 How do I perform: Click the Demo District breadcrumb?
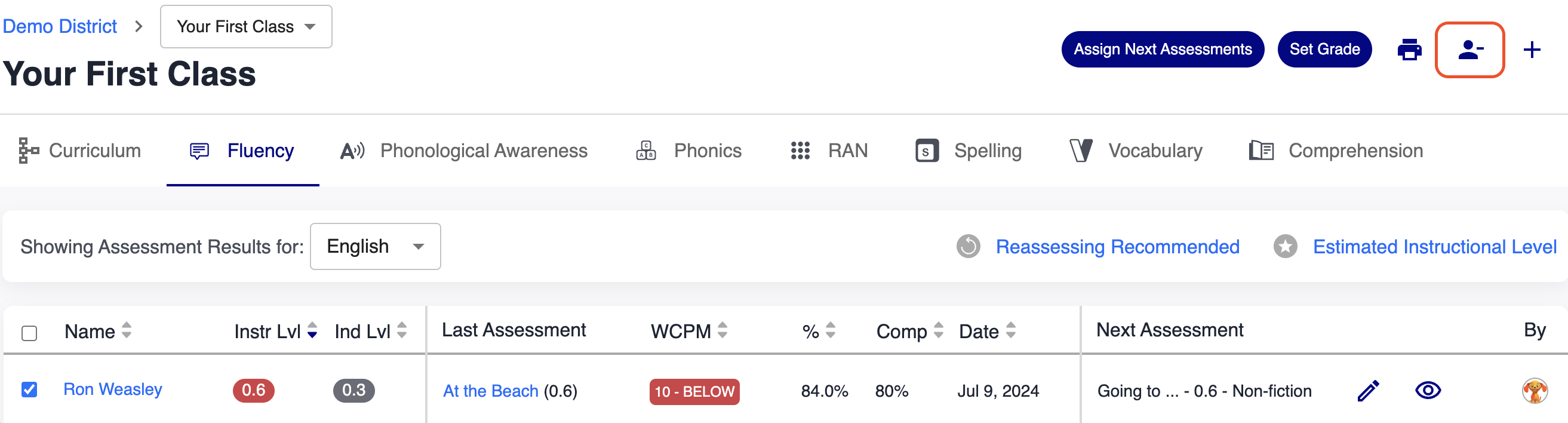(60, 27)
